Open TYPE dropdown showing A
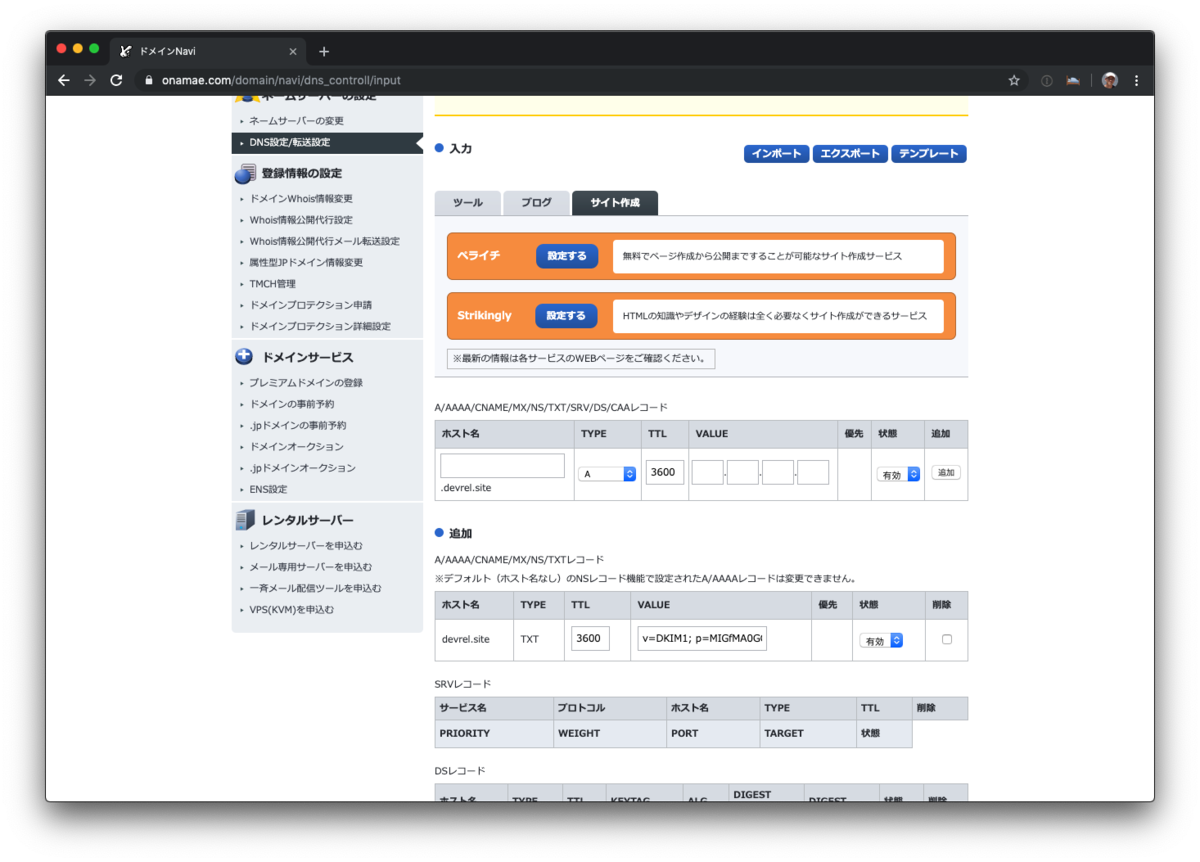This screenshot has width=1200, height=862. 607,474
